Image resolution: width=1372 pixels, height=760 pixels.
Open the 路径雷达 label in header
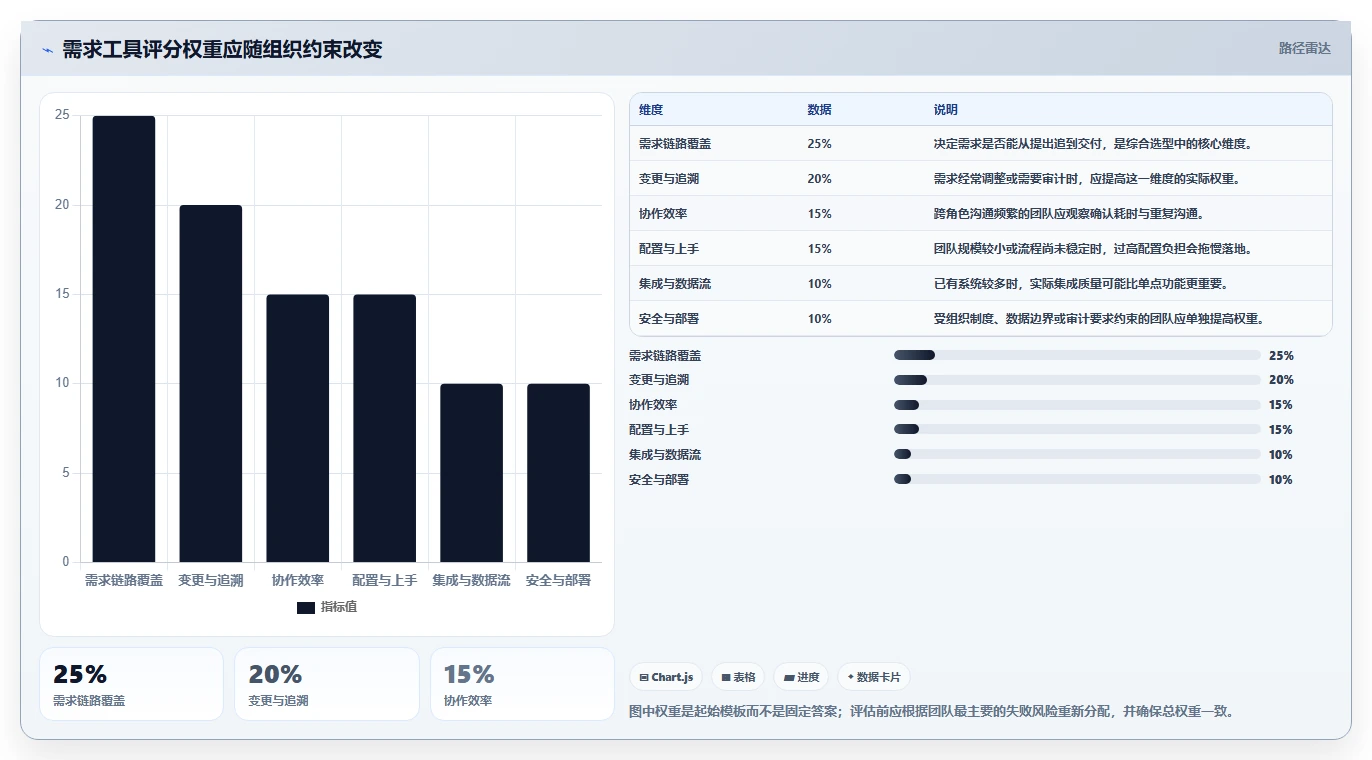point(1305,48)
